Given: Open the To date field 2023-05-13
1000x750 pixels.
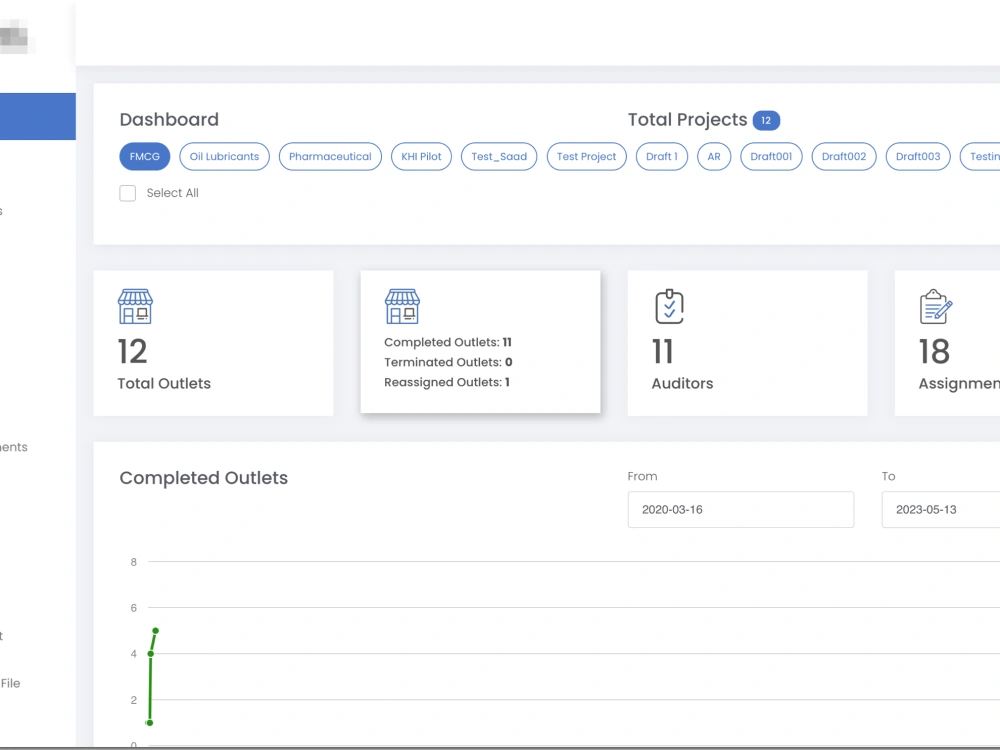Looking at the screenshot, I should point(941,510).
